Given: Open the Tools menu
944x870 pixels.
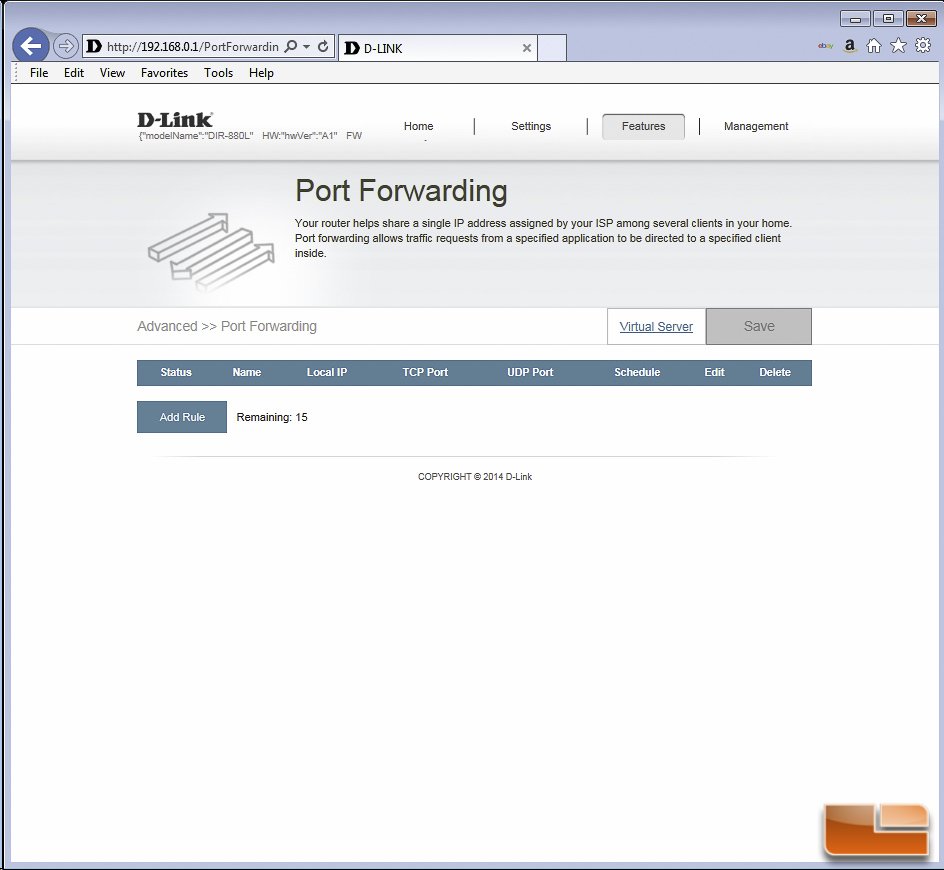Looking at the screenshot, I should (219, 73).
